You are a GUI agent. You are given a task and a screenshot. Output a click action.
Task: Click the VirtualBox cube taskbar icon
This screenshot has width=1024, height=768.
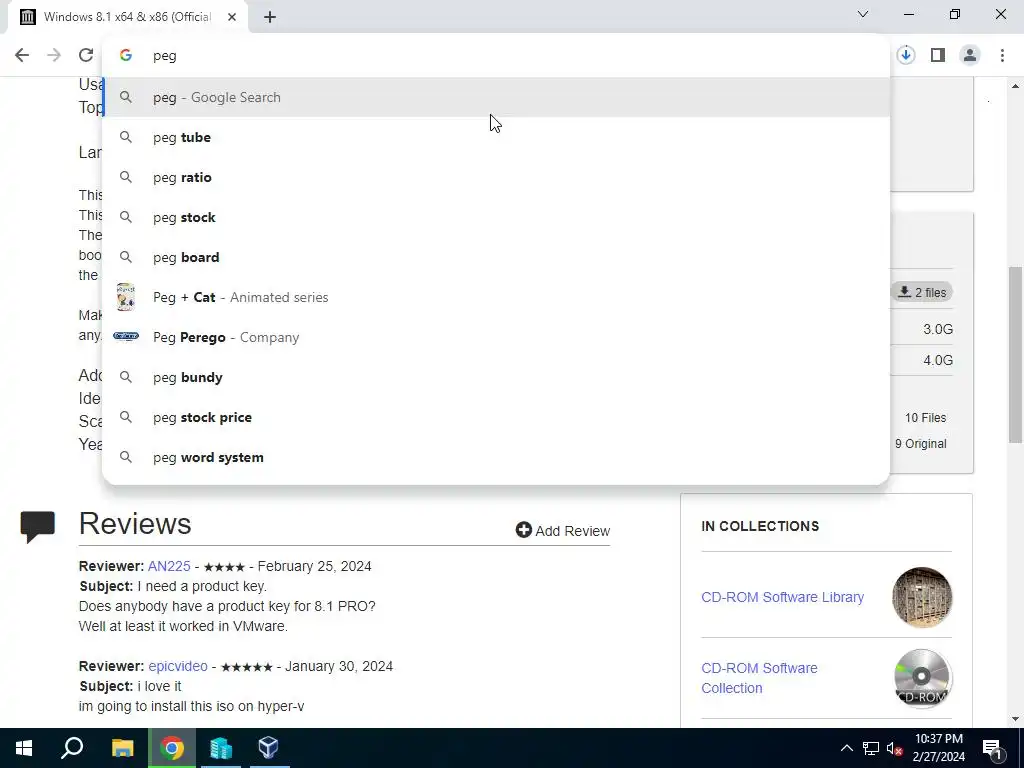click(268, 748)
